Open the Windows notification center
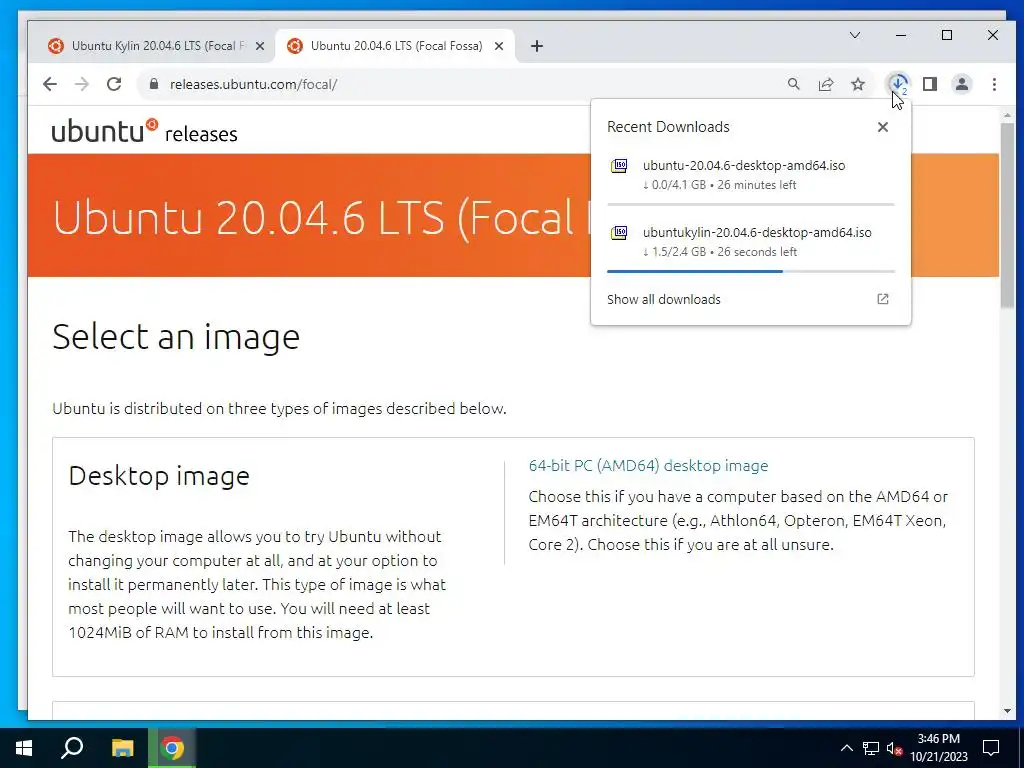This screenshot has width=1024, height=768. click(991, 748)
